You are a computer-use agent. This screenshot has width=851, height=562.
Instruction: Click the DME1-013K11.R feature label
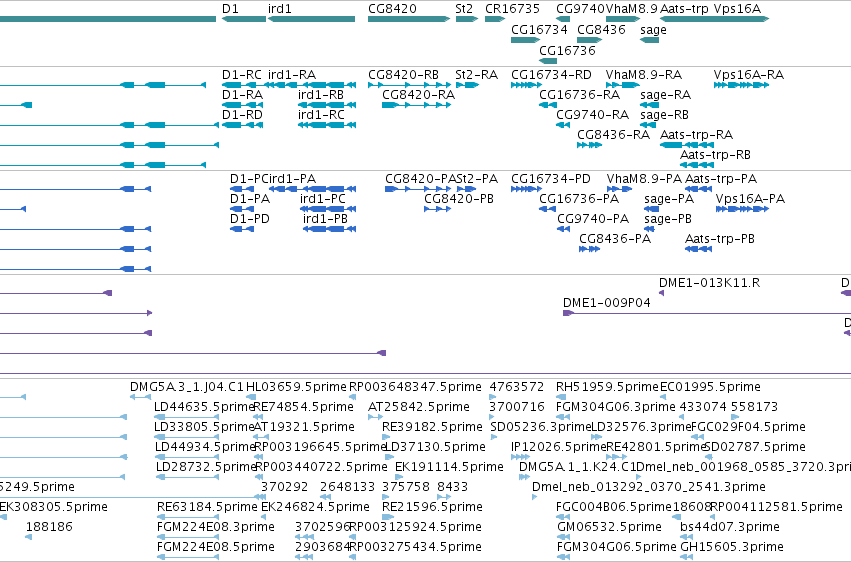pyautogui.click(x=709, y=283)
